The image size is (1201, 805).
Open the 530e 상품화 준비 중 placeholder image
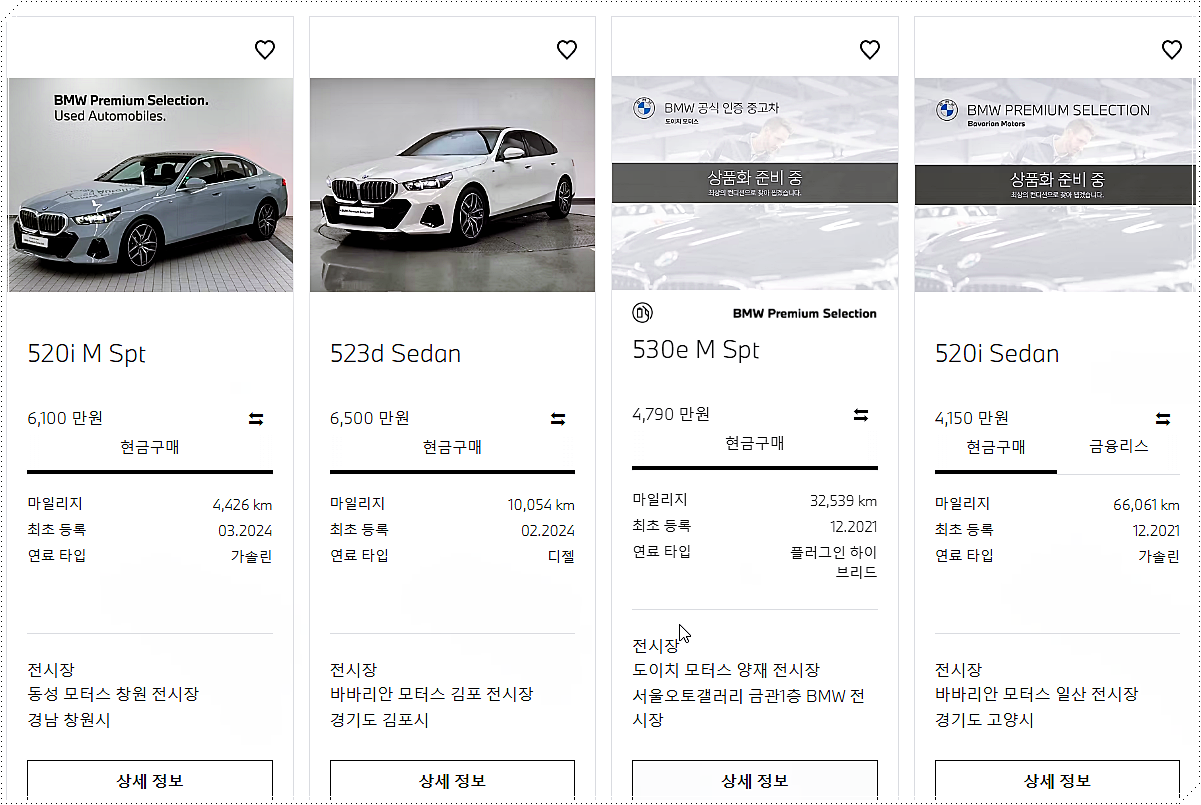pos(755,184)
